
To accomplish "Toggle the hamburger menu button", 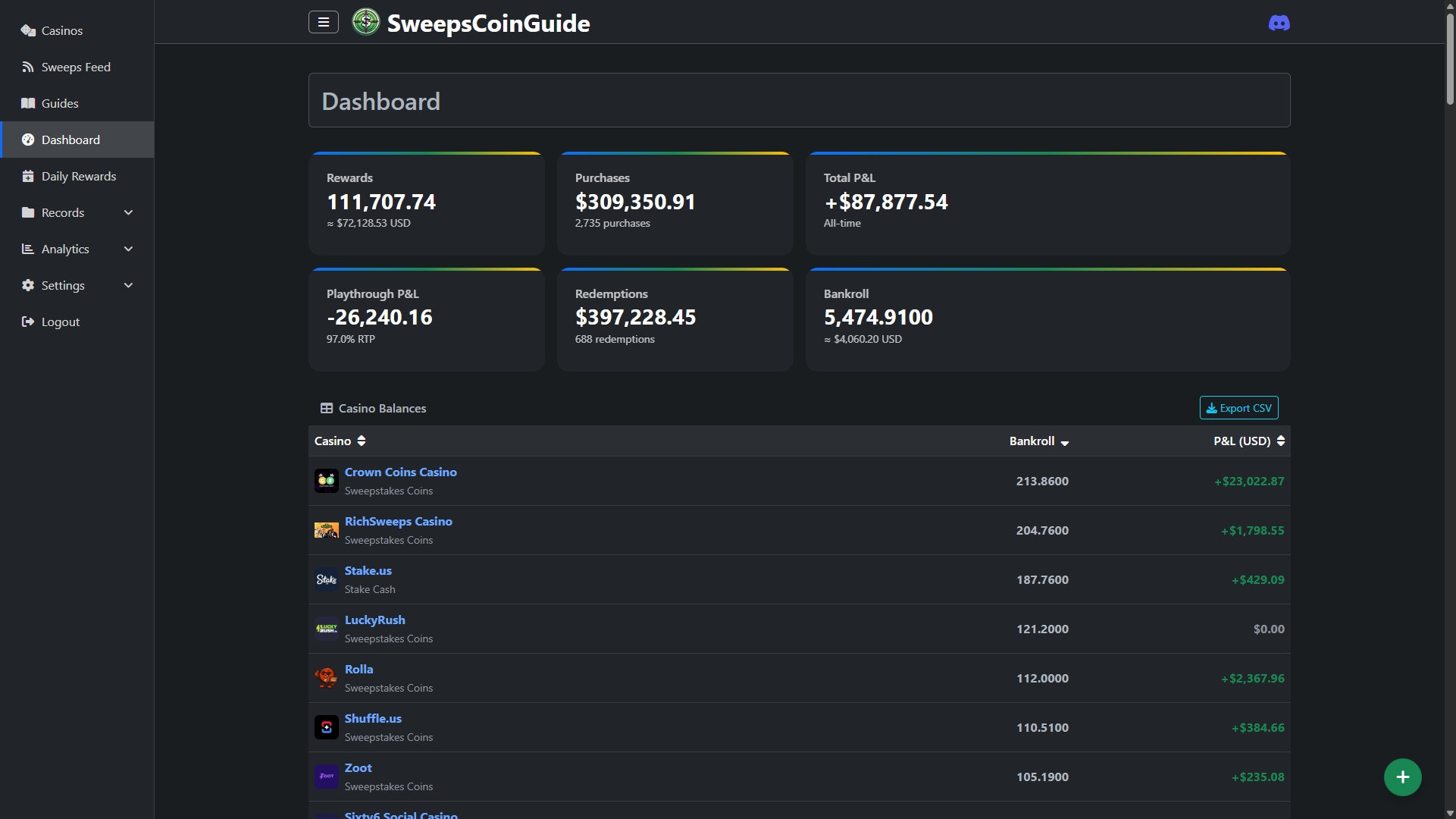I will pos(324,22).
